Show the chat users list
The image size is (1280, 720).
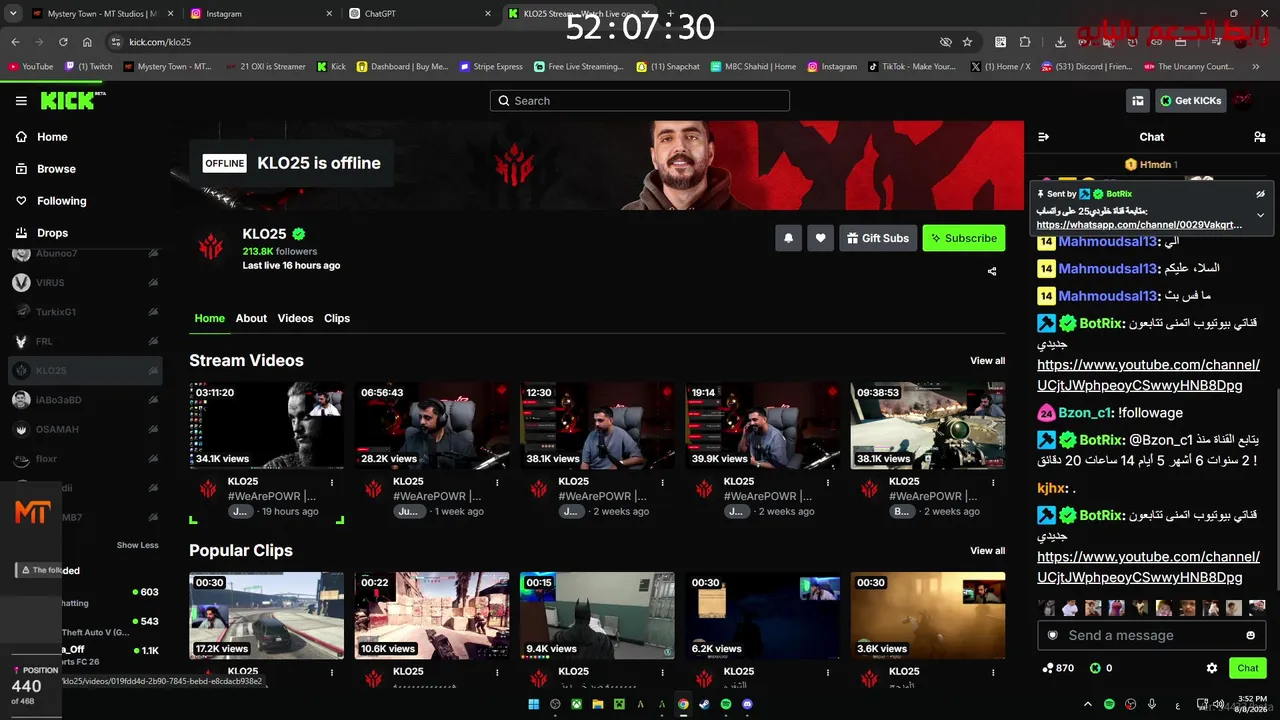click(x=1260, y=137)
